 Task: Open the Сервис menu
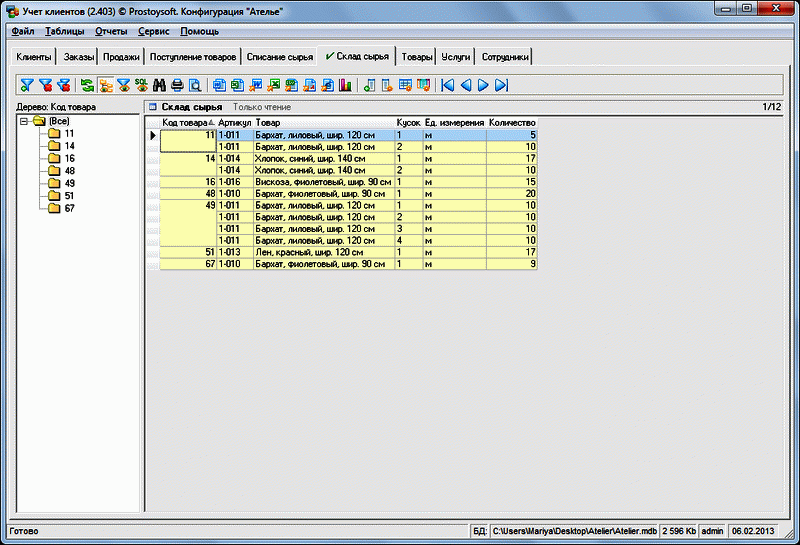[153, 31]
